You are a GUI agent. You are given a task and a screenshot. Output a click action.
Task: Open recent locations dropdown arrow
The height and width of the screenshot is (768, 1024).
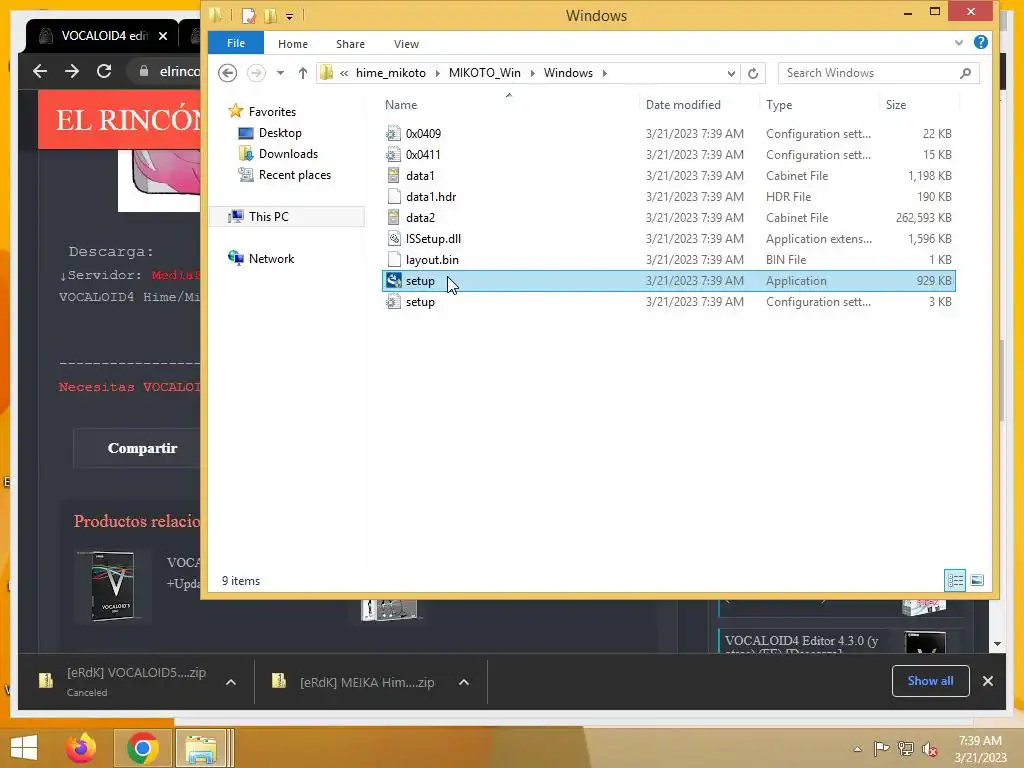(x=280, y=73)
